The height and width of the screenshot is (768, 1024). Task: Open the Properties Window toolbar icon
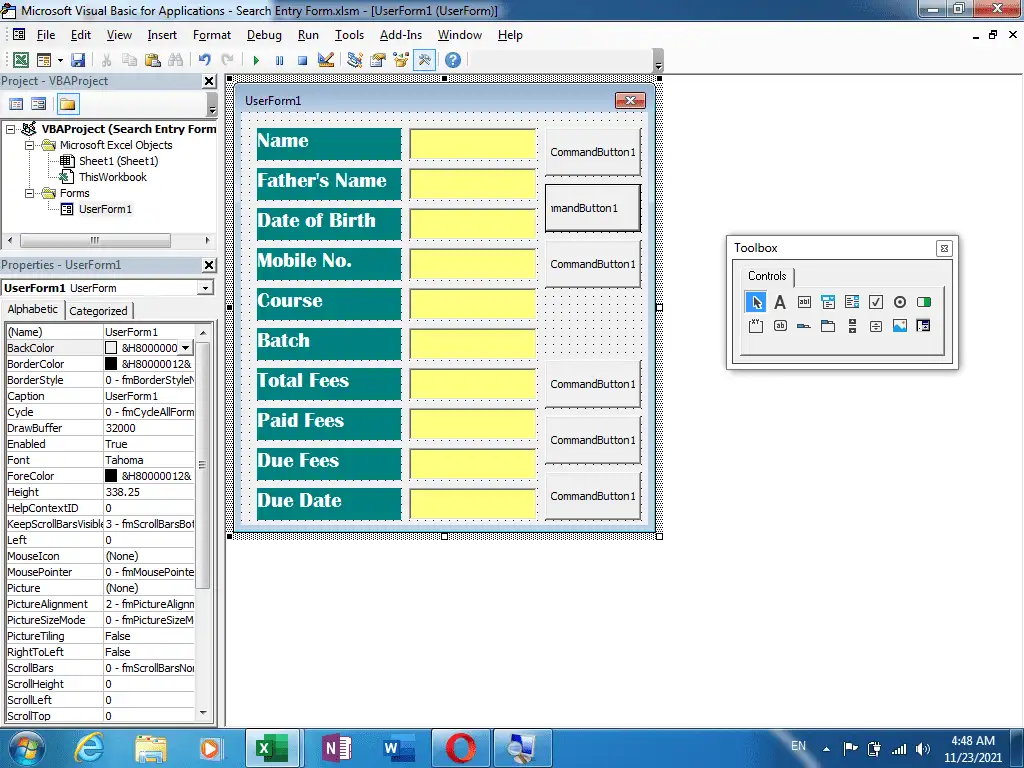[377, 60]
